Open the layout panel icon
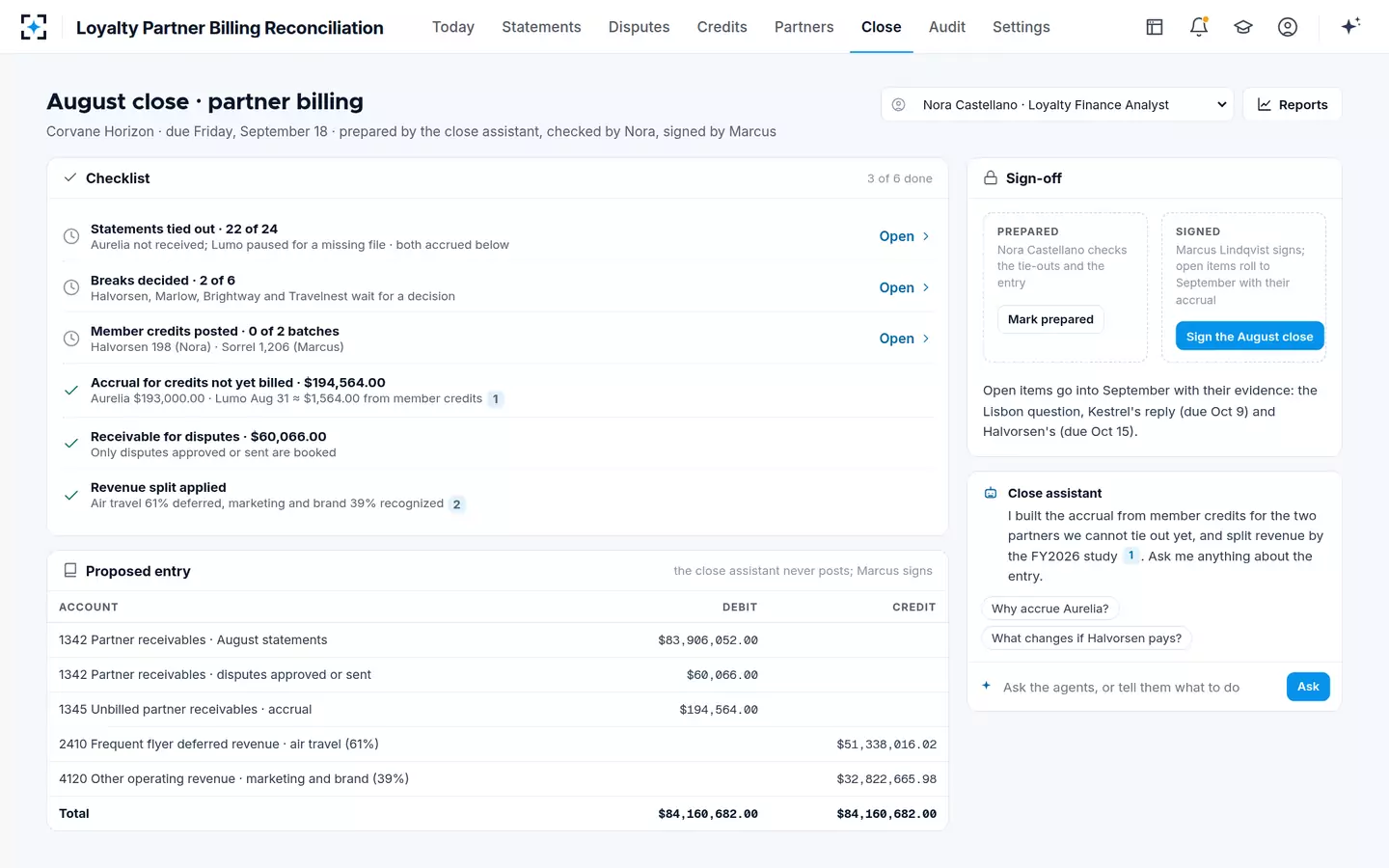Screen dimensions: 1389x868 pyautogui.click(x=1155, y=27)
